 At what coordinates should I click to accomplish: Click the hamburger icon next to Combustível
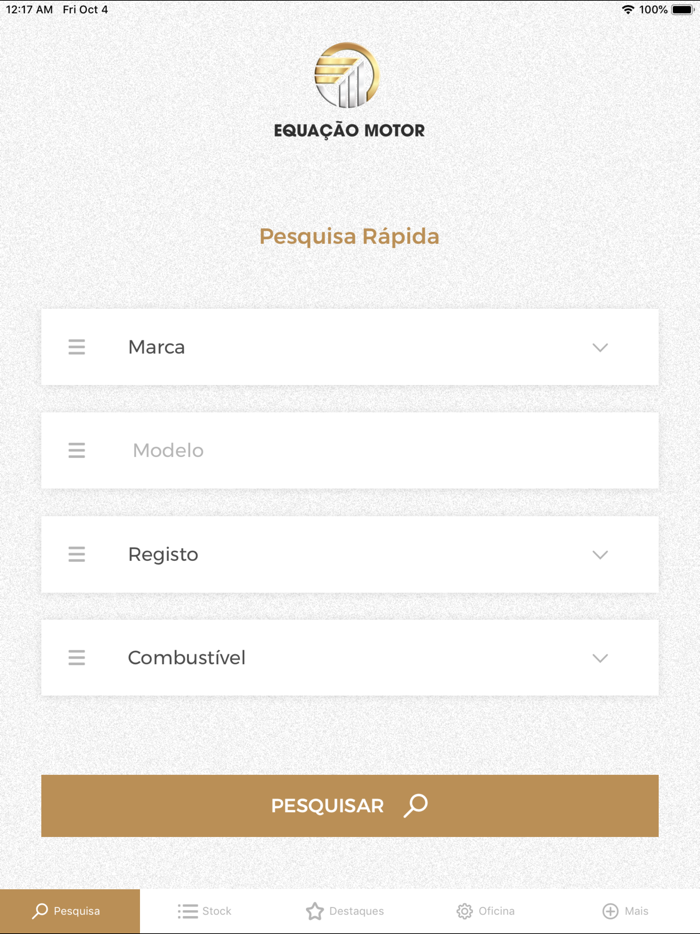77,657
